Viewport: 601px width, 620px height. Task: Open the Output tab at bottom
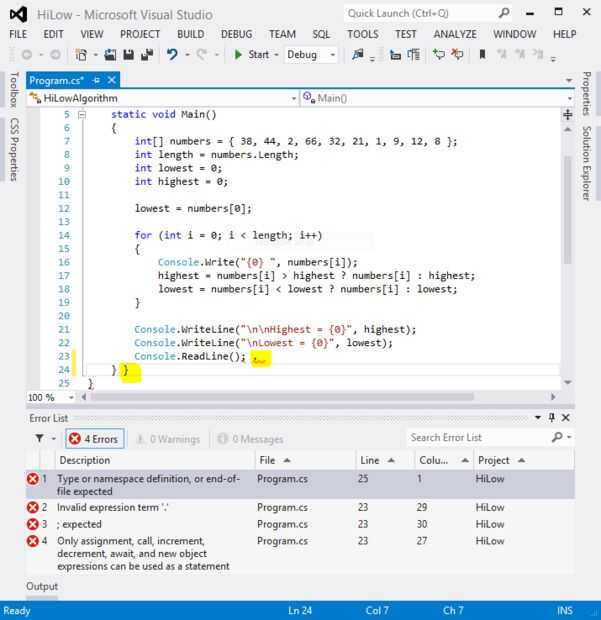click(x=42, y=586)
